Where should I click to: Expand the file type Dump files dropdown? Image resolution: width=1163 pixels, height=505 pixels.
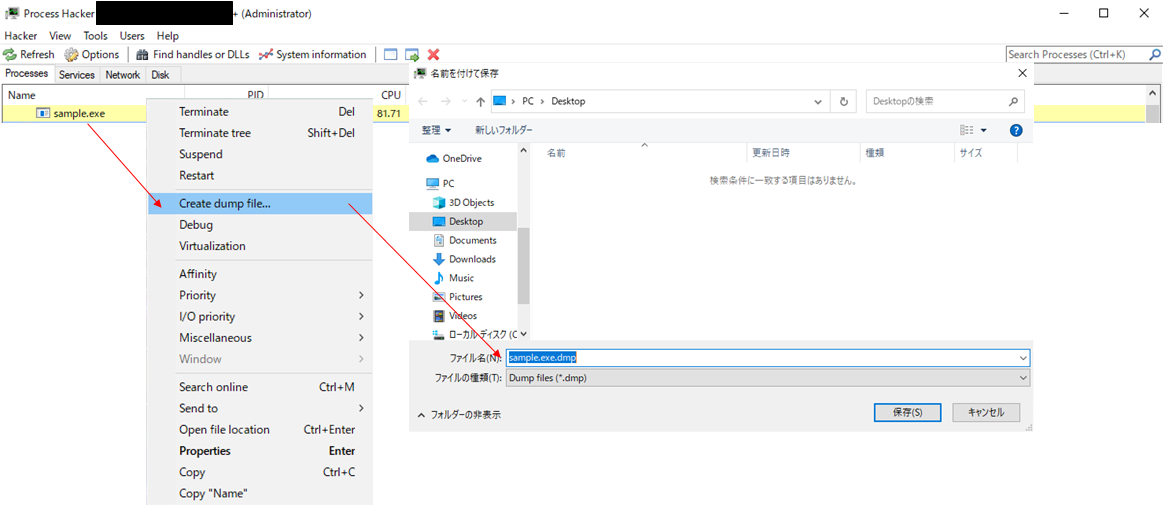click(x=1022, y=378)
